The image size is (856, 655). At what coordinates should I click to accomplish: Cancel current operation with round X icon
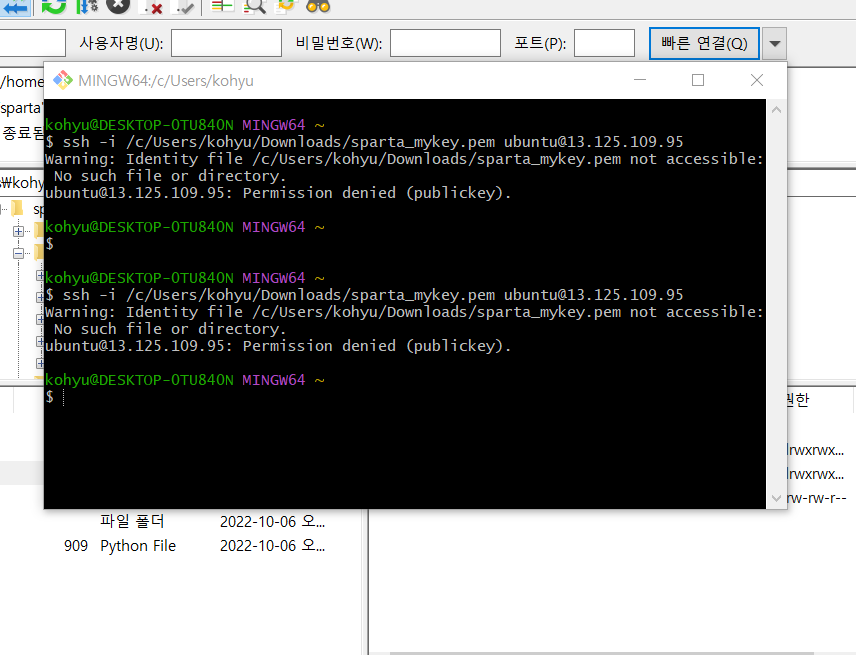pos(118,7)
